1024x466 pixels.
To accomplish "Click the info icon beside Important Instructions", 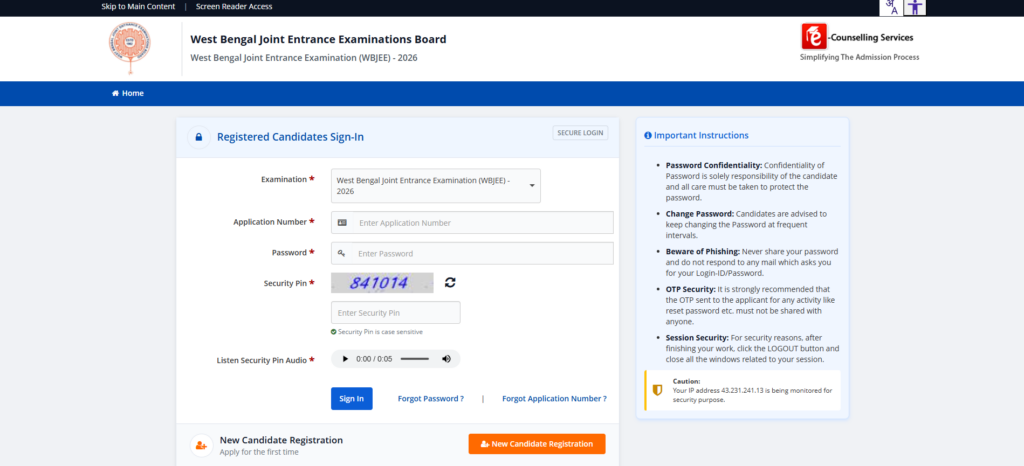I will tap(648, 136).
